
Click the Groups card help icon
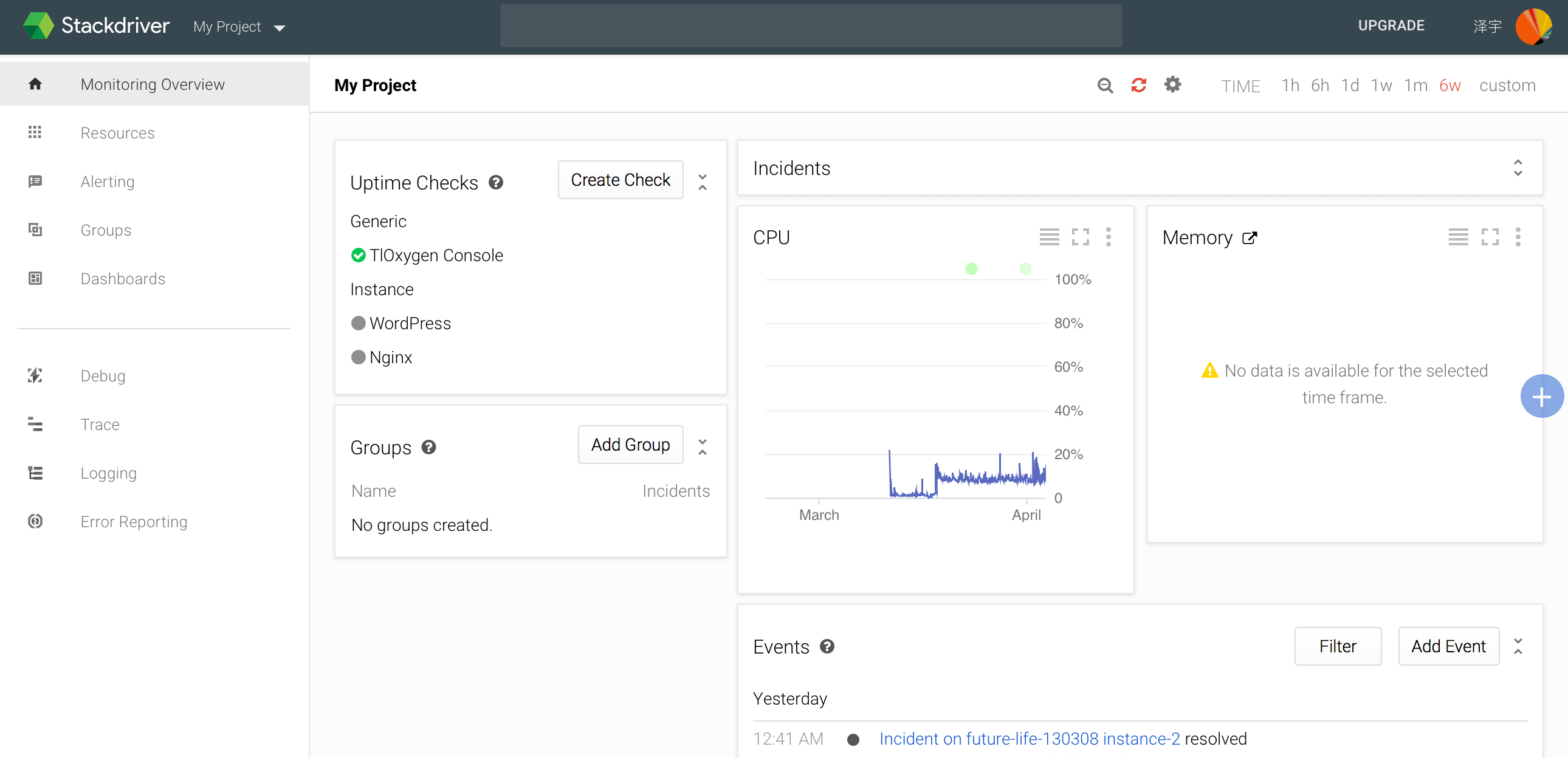[429, 447]
